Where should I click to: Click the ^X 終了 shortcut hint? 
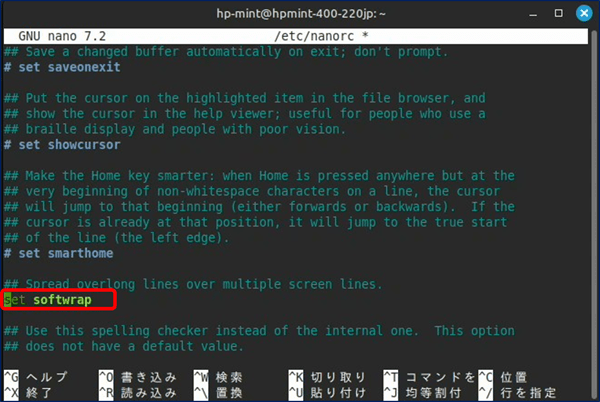[x=28, y=393]
